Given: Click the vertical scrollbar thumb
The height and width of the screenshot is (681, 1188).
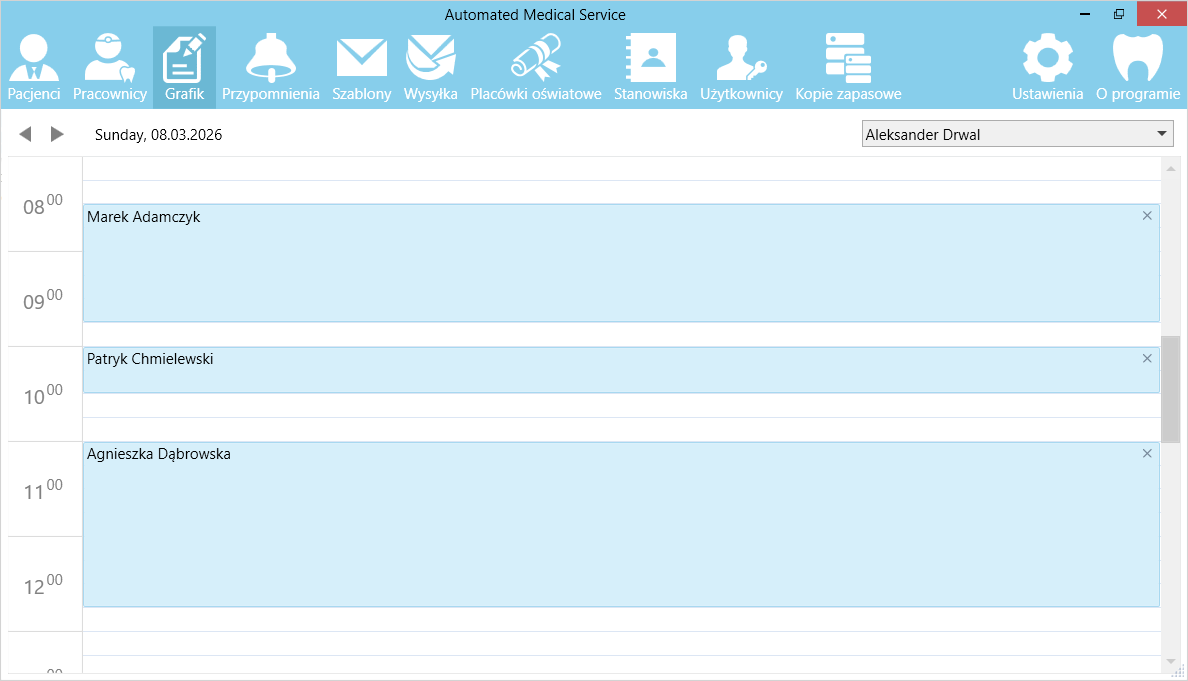Looking at the screenshot, I should [1170, 388].
